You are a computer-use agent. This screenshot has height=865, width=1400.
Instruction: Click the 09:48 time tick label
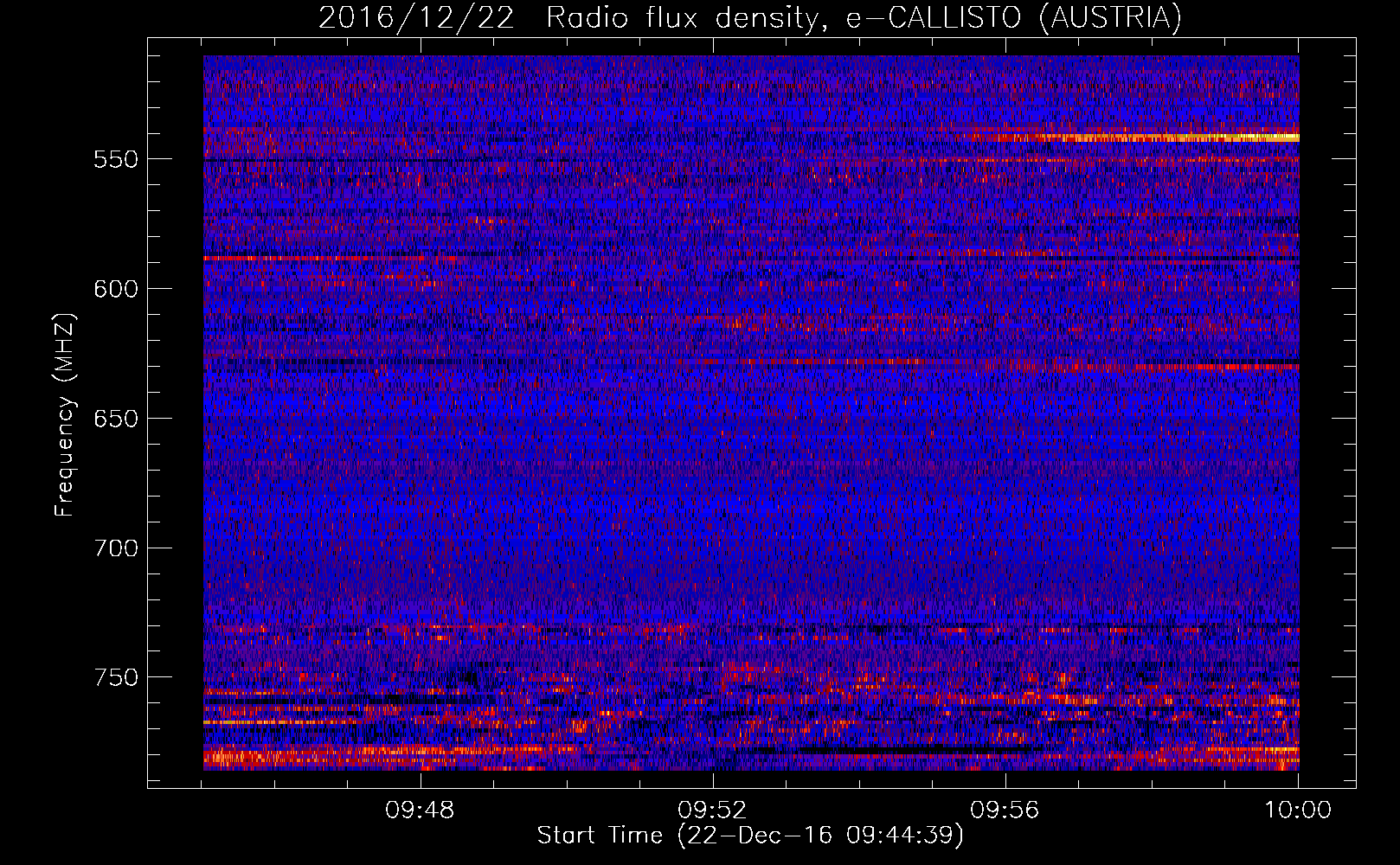pyautogui.click(x=421, y=811)
